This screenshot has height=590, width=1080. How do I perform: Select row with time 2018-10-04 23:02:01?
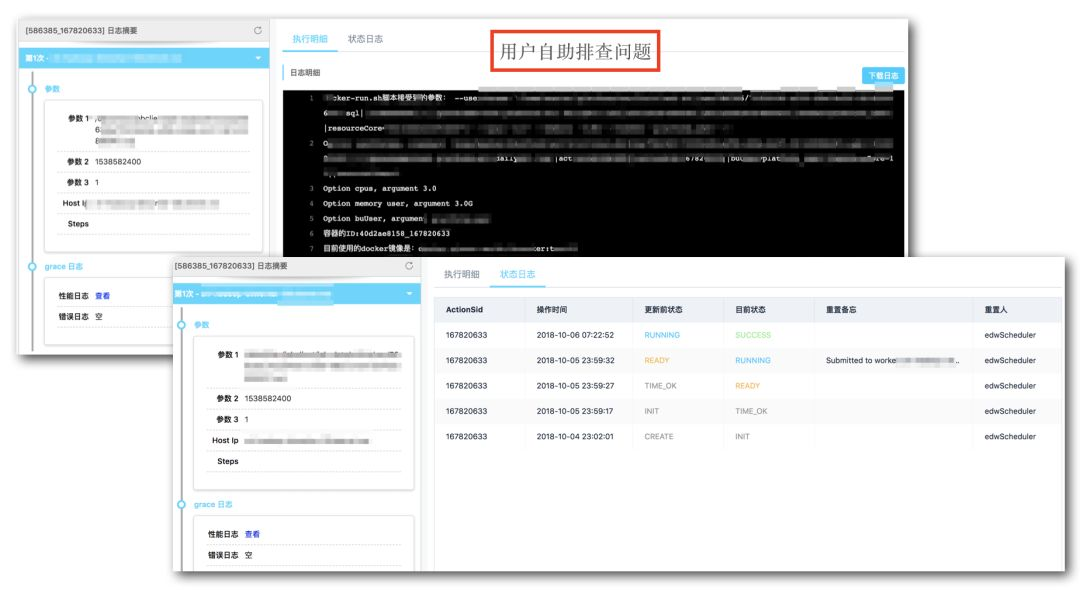[x=747, y=436]
